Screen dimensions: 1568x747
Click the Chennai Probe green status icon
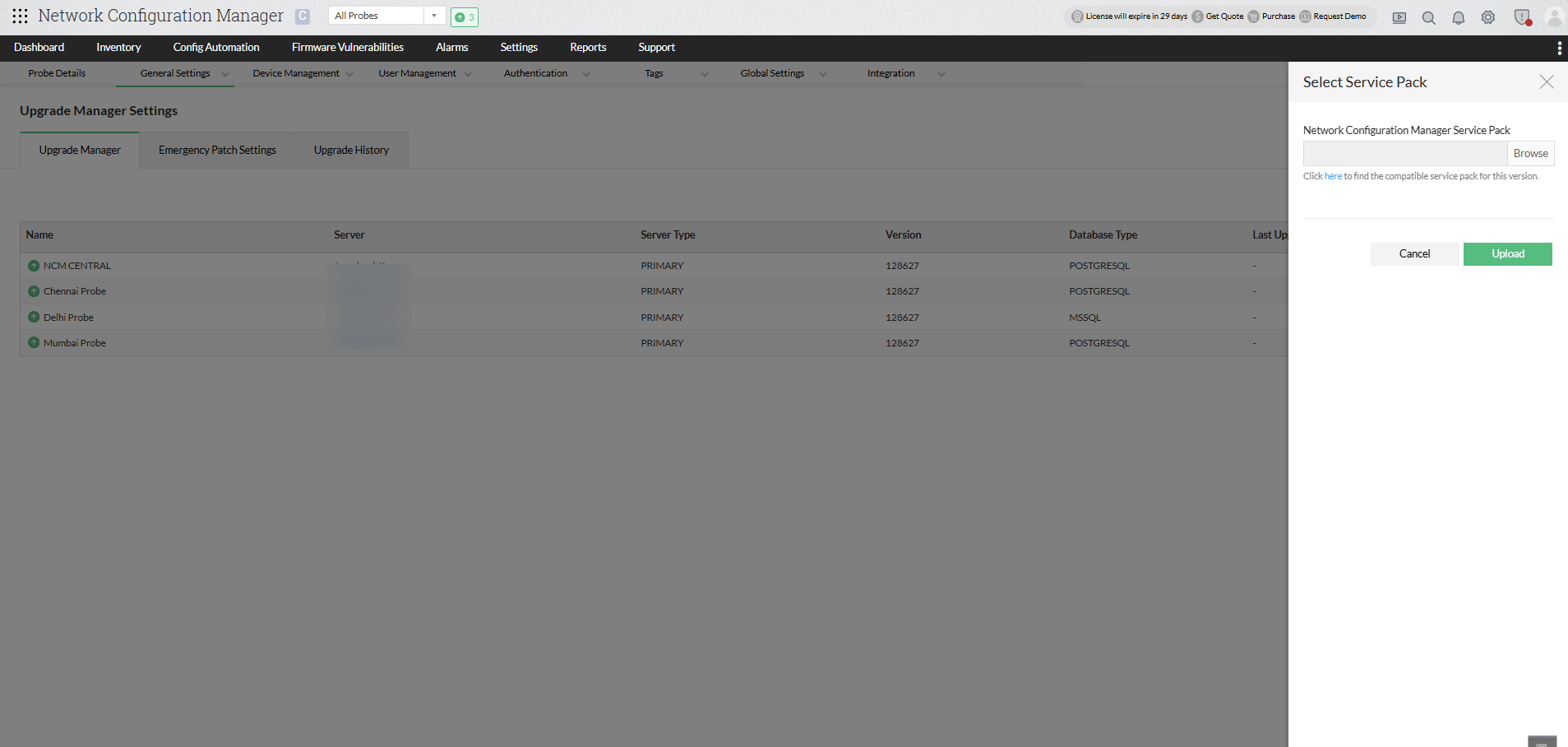34,291
